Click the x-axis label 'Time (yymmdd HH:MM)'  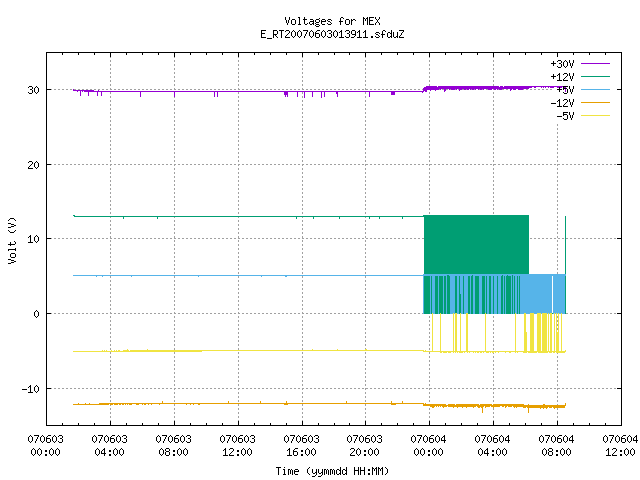[x=332, y=471]
